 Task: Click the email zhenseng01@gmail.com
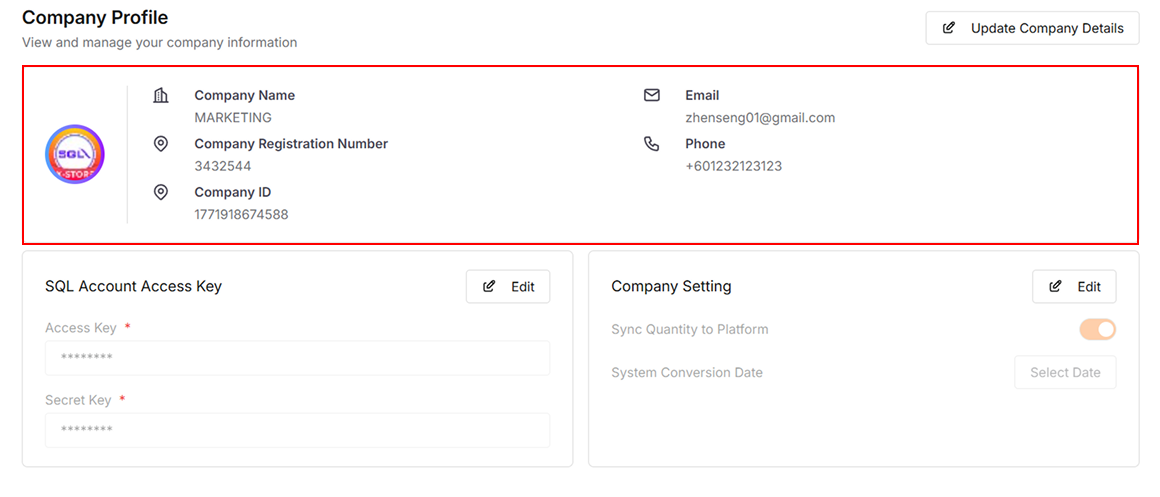point(761,118)
